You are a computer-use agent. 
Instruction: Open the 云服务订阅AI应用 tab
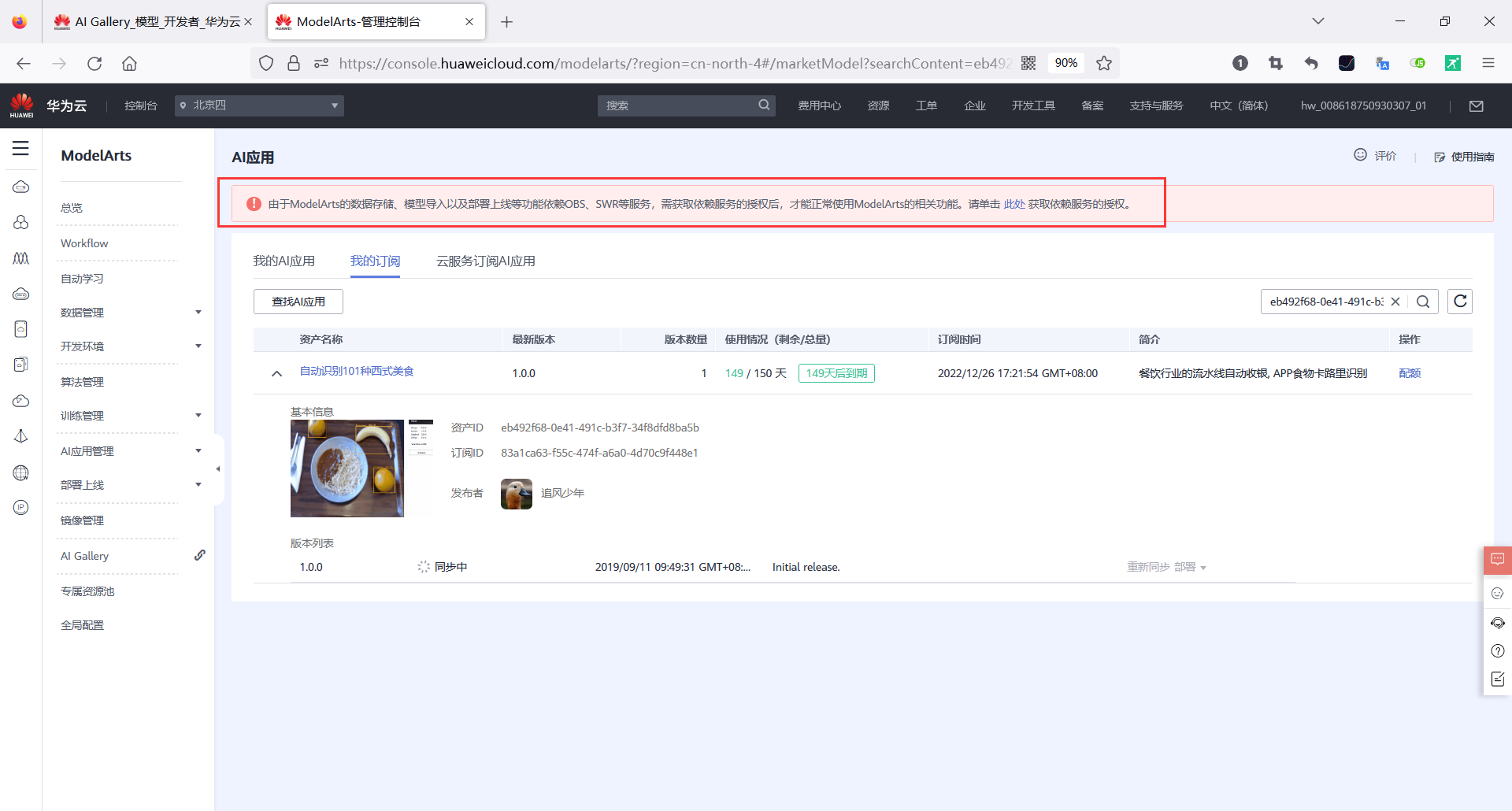click(486, 261)
